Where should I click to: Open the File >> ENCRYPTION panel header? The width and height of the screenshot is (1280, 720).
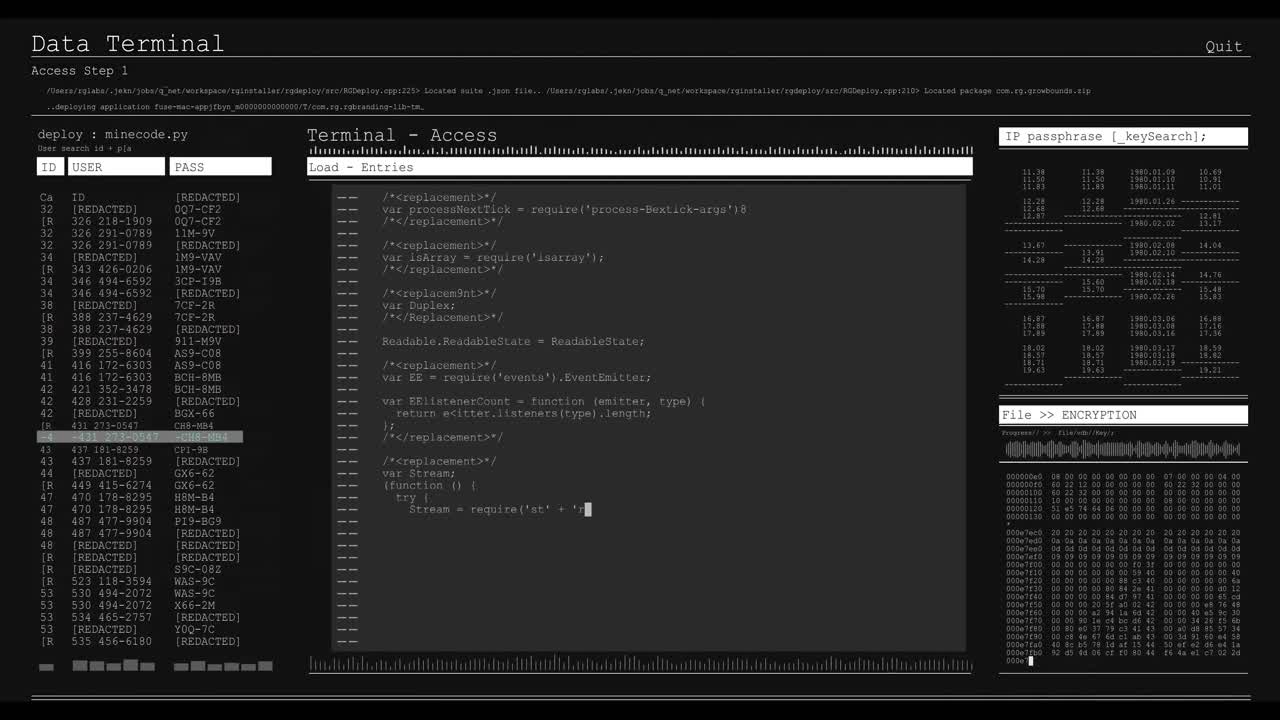tap(1122, 415)
